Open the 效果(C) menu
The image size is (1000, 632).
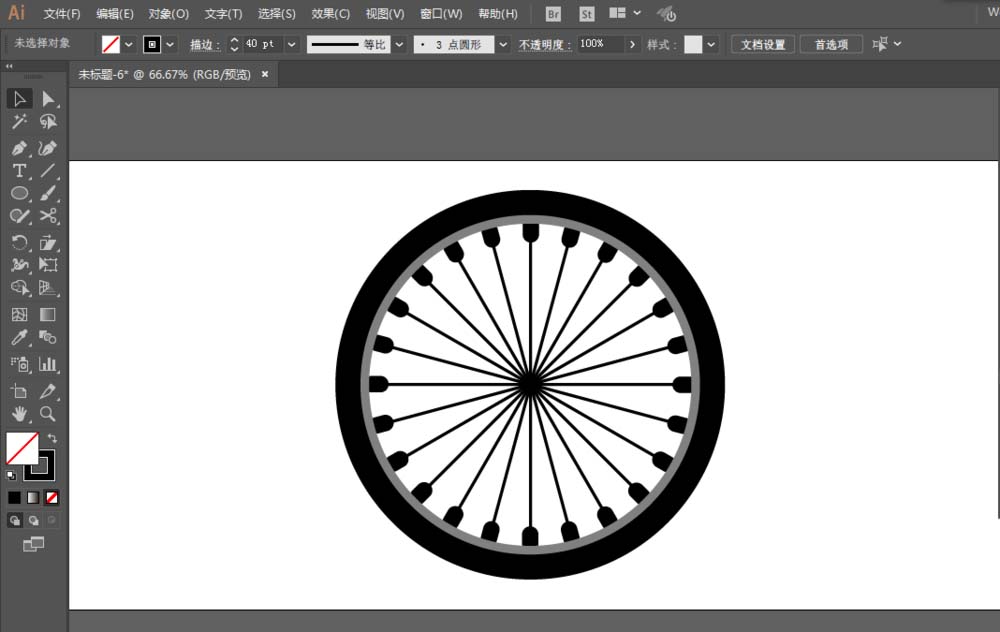(x=330, y=14)
